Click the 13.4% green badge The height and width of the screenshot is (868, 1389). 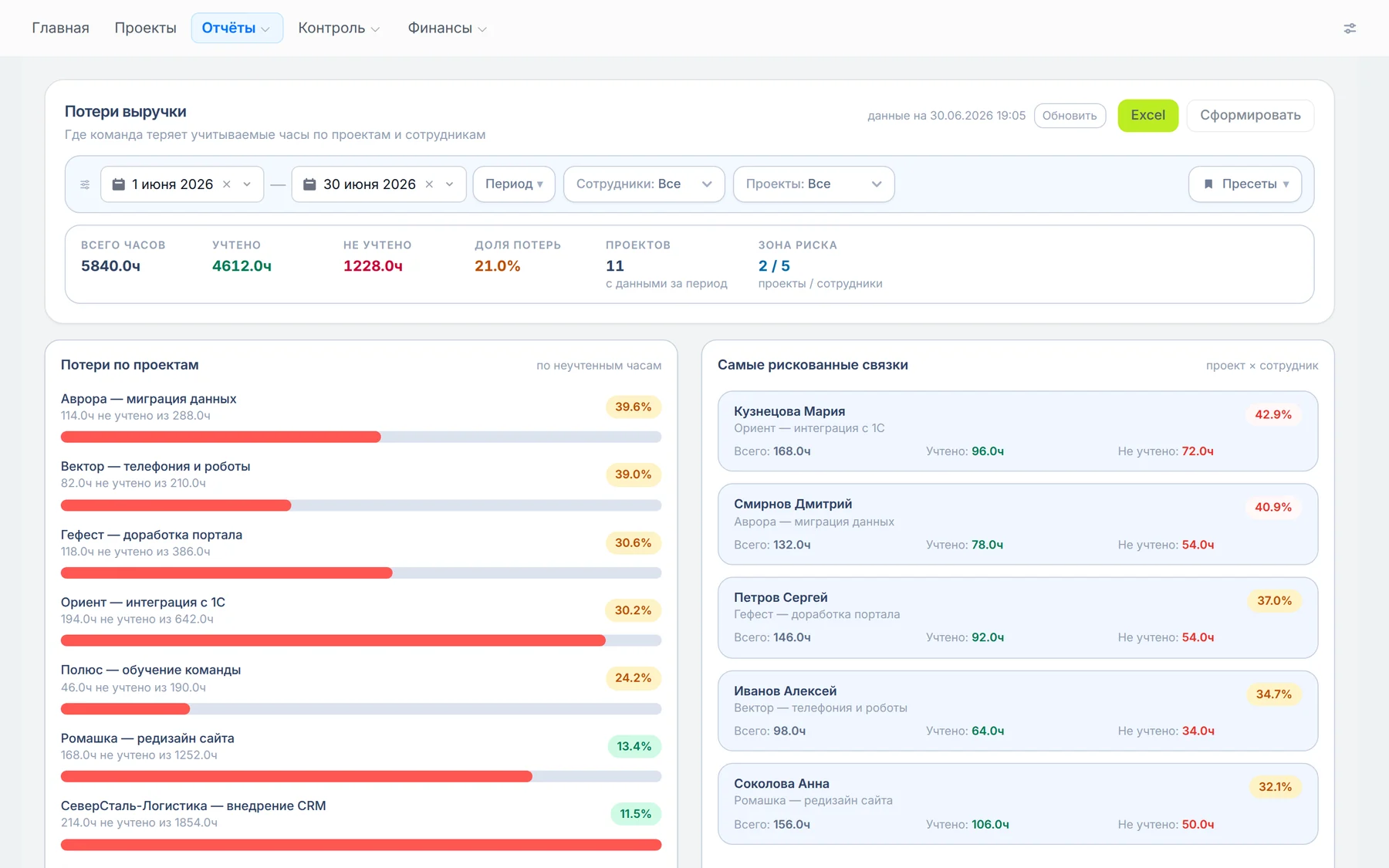(634, 746)
